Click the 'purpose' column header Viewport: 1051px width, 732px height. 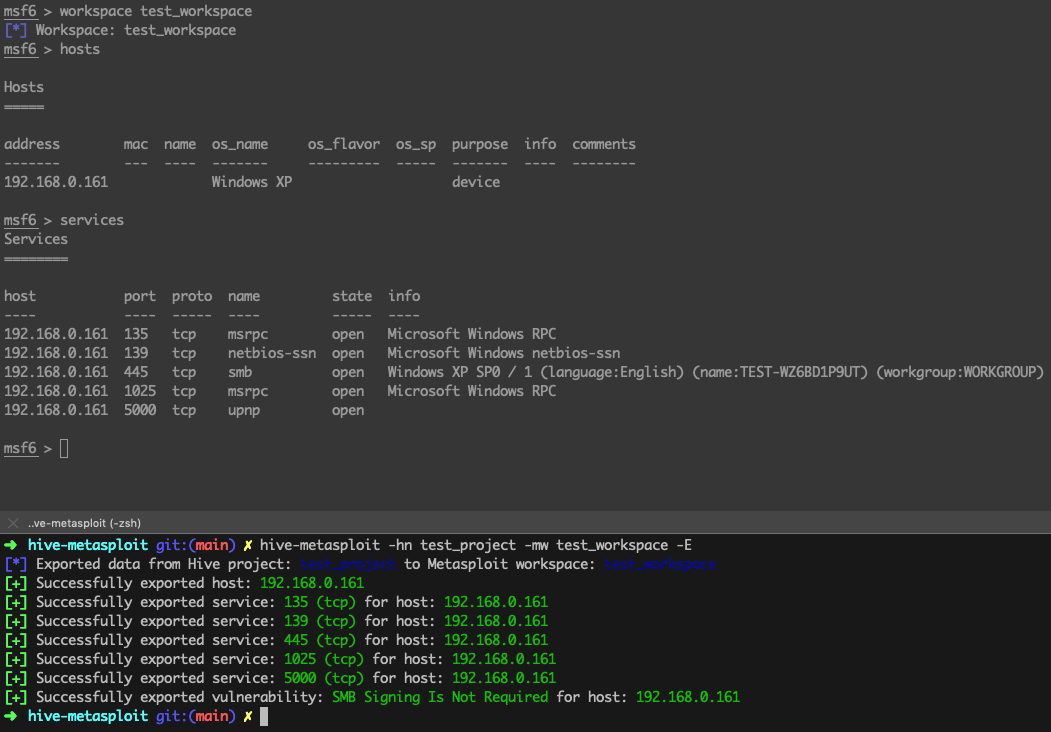click(x=480, y=144)
